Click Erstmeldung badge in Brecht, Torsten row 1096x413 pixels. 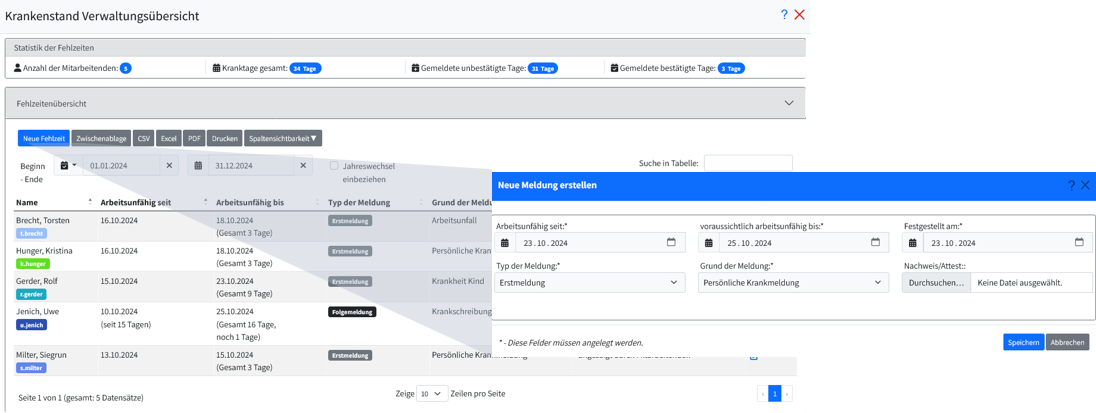(x=350, y=221)
